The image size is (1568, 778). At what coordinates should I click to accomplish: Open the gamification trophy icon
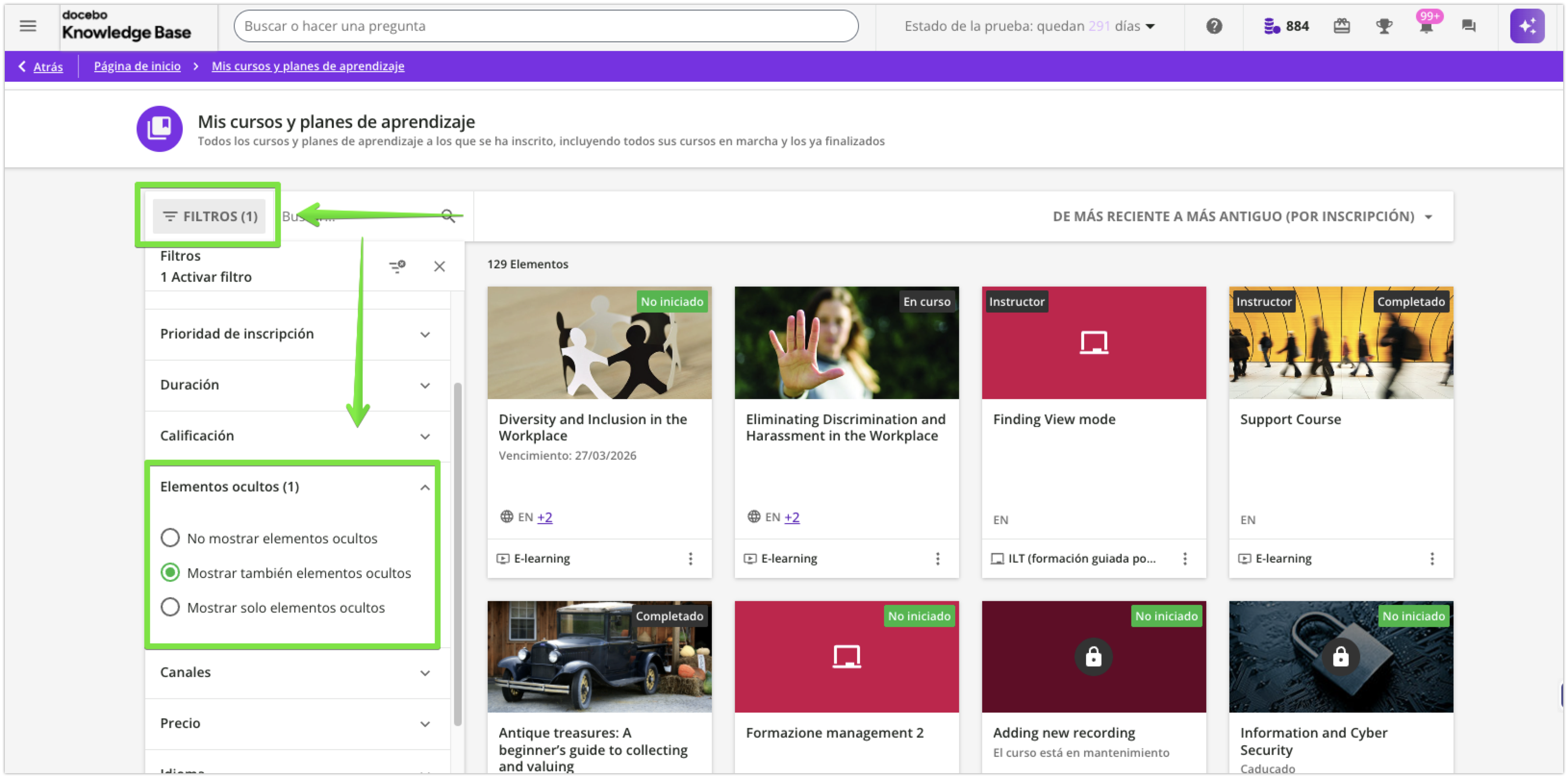pos(1384,26)
